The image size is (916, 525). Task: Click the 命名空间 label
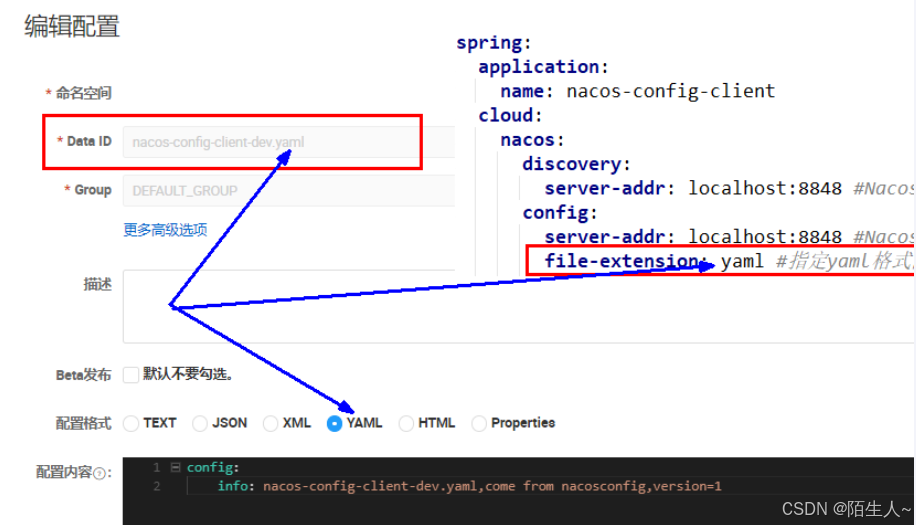(84, 93)
